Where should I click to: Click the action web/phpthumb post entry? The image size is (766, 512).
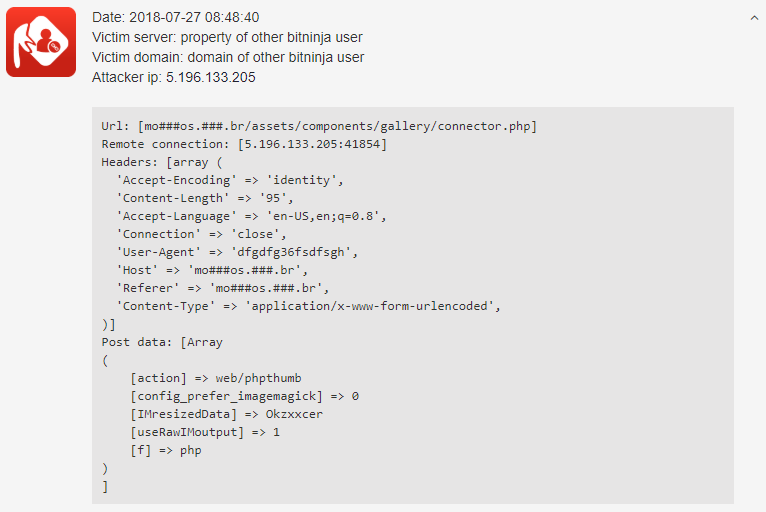(x=216, y=379)
